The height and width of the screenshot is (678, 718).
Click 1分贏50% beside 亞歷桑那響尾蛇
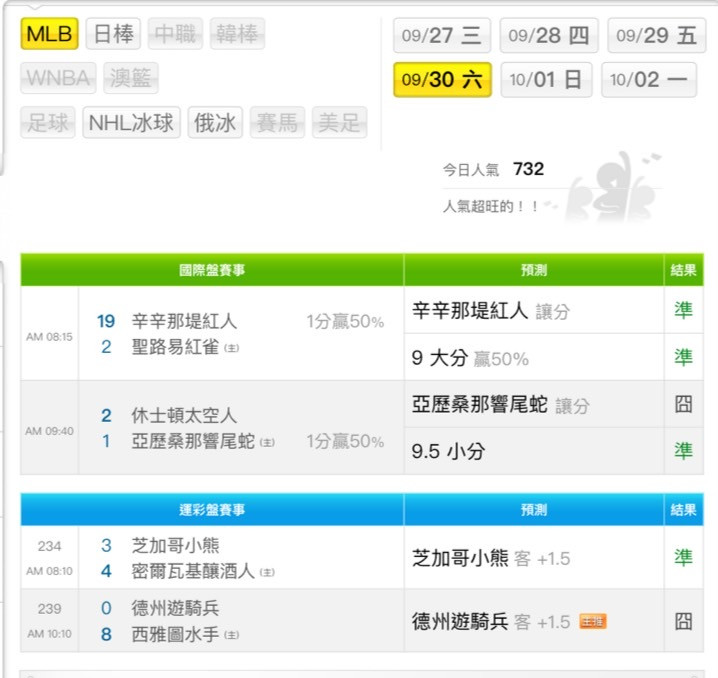click(x=345, y=441)
